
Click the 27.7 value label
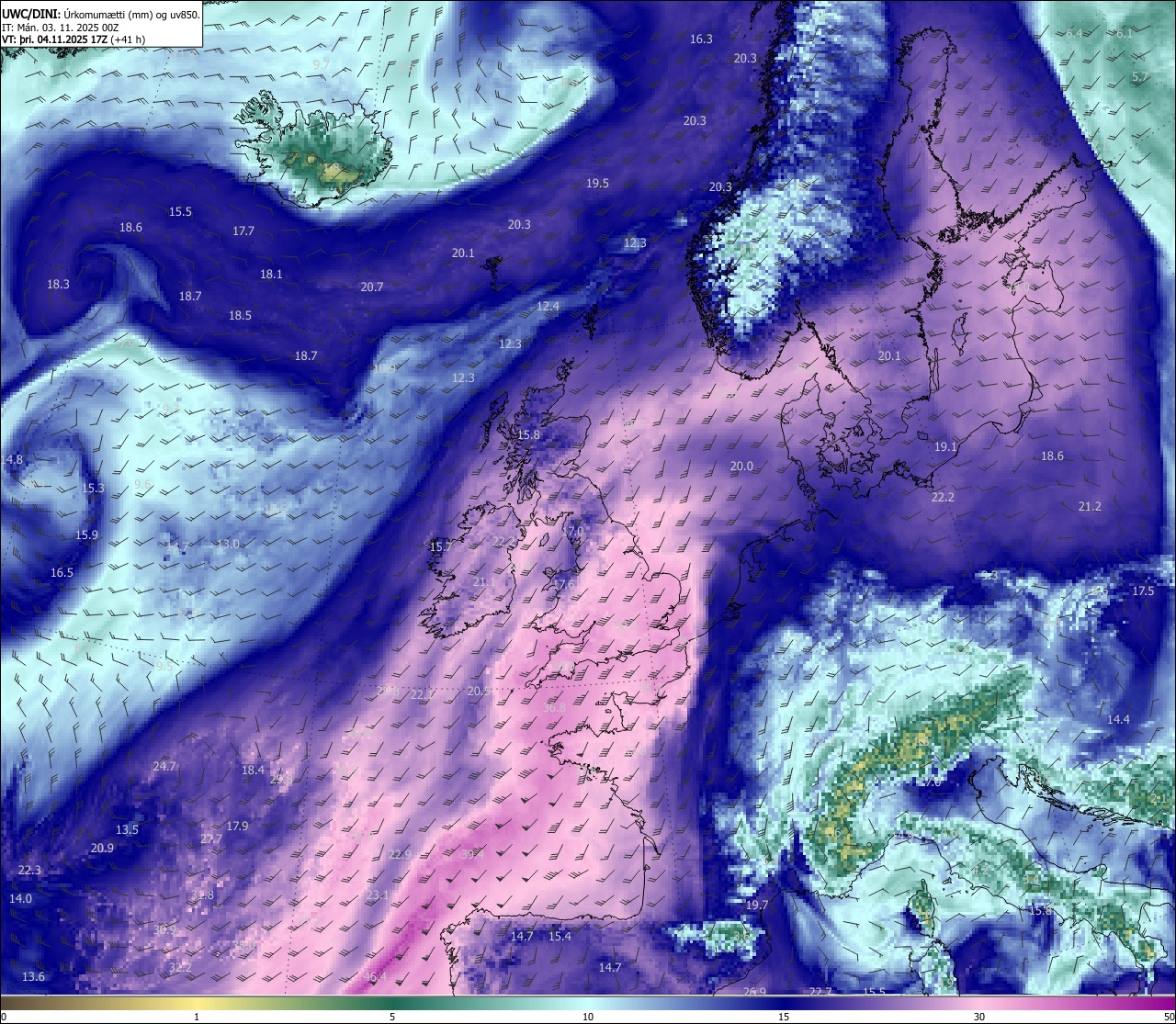tap(211, 840)
